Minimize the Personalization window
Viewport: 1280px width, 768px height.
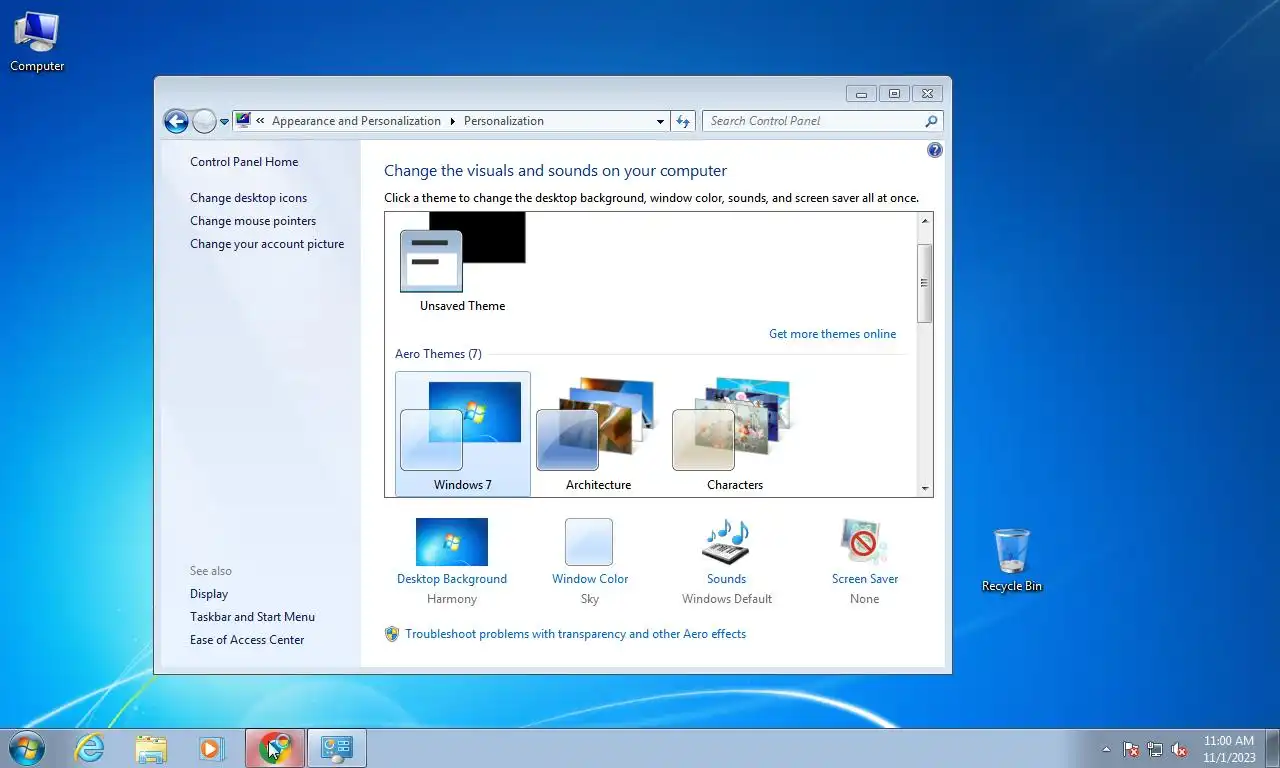click(x=861, y=93)
